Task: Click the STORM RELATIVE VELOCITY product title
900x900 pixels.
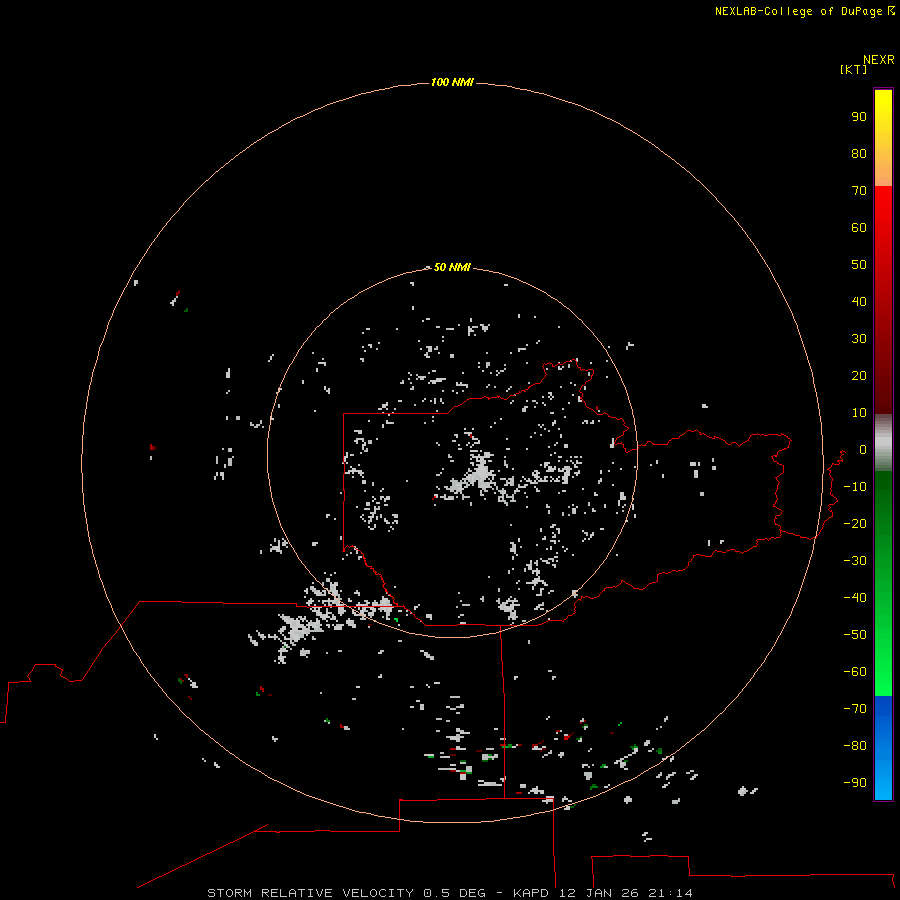Action: pyautogui.click(x=310, y=893)
